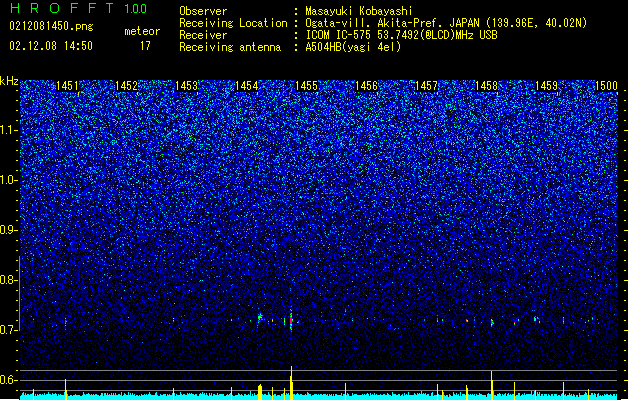Select the Ogata-vill. Akita-Pref. JAPAN location text
The width and height of the screenshot is (629, 400).
pos(446,23)
